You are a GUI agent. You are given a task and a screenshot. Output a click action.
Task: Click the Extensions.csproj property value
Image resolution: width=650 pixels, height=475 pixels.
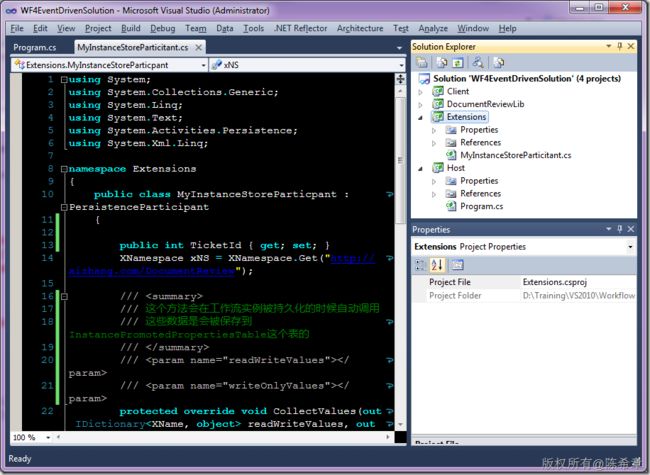[555, 282]
